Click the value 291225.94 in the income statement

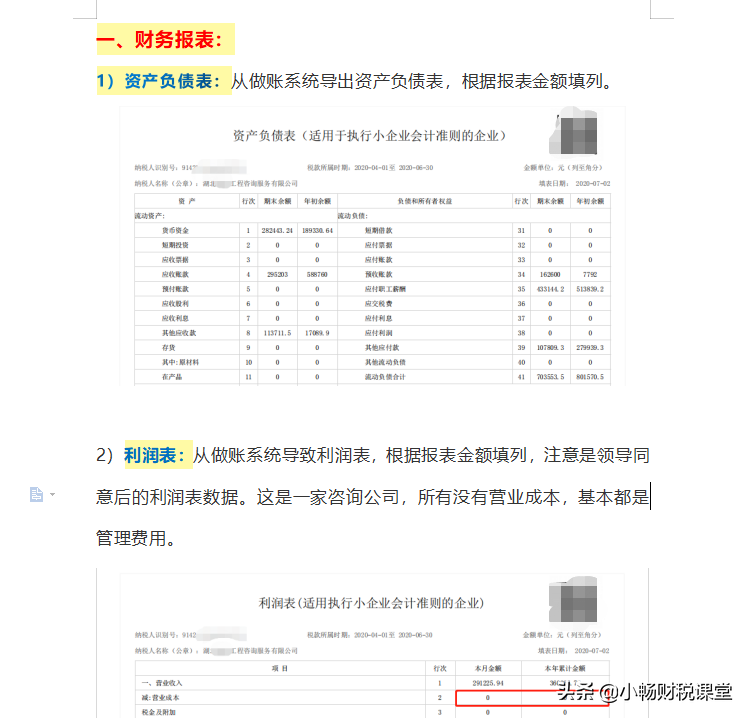(x=488, y=683)
